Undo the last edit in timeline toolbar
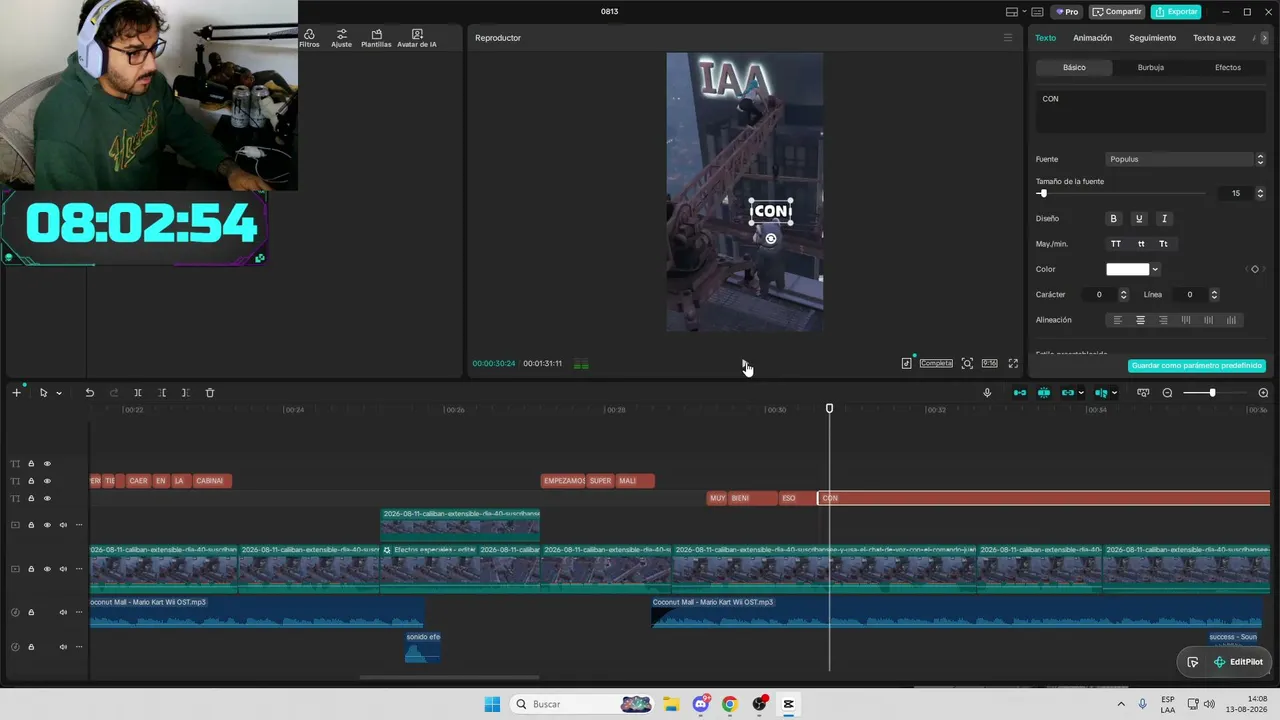Screen dimensions: 1280x720 coord(90,393)
